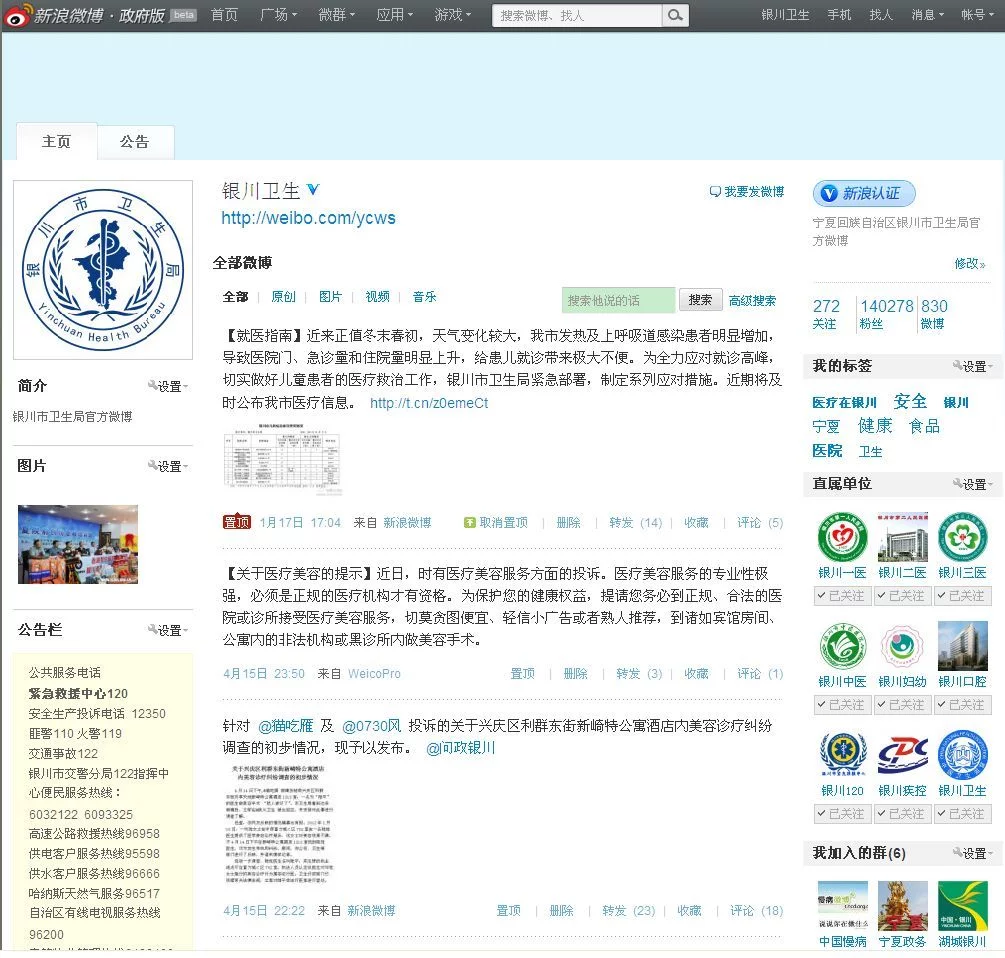Open 设置 dropdown for 公告栏

(x=168, y=631)
